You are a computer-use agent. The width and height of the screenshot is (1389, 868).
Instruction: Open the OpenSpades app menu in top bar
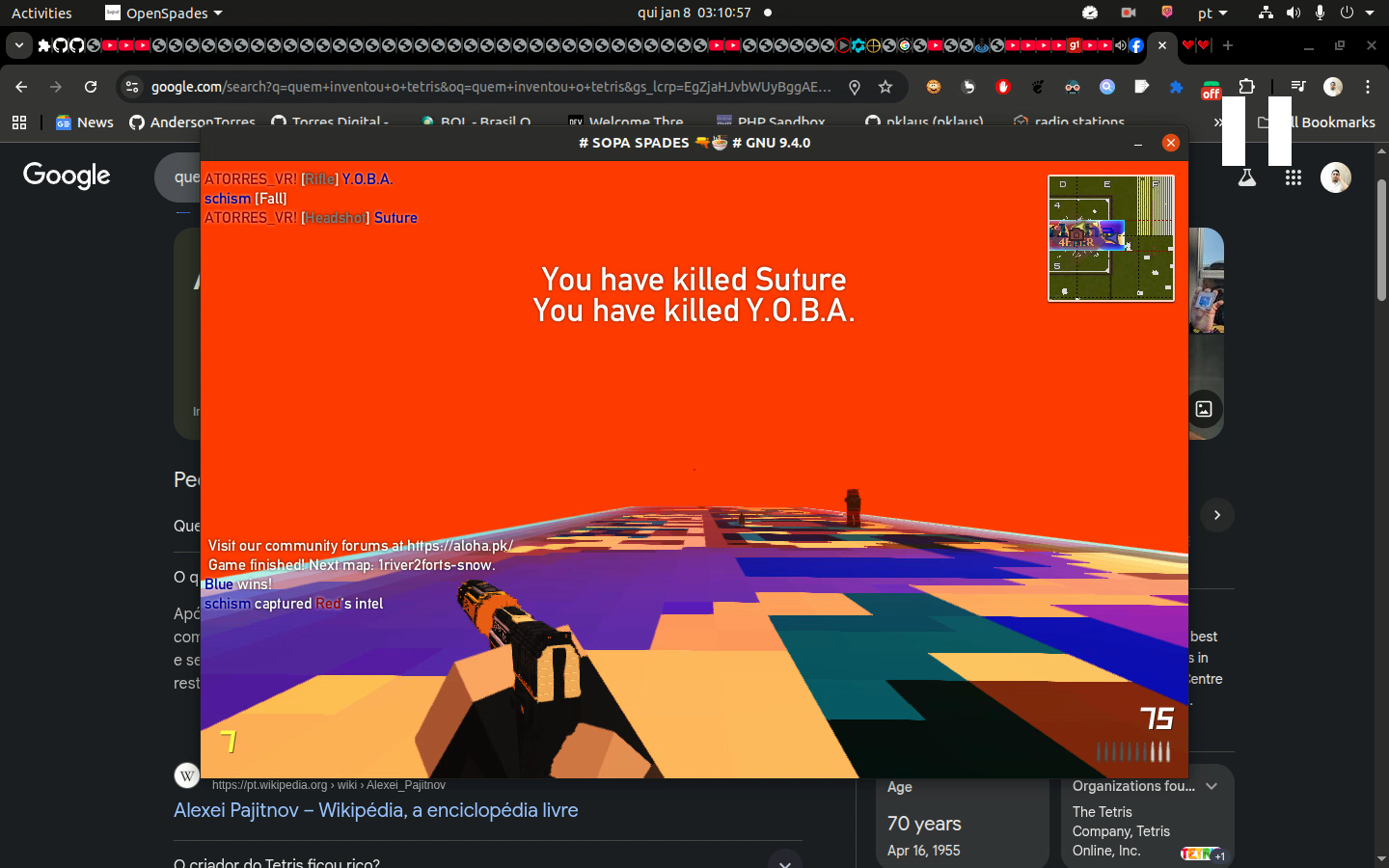coord(164,13)
